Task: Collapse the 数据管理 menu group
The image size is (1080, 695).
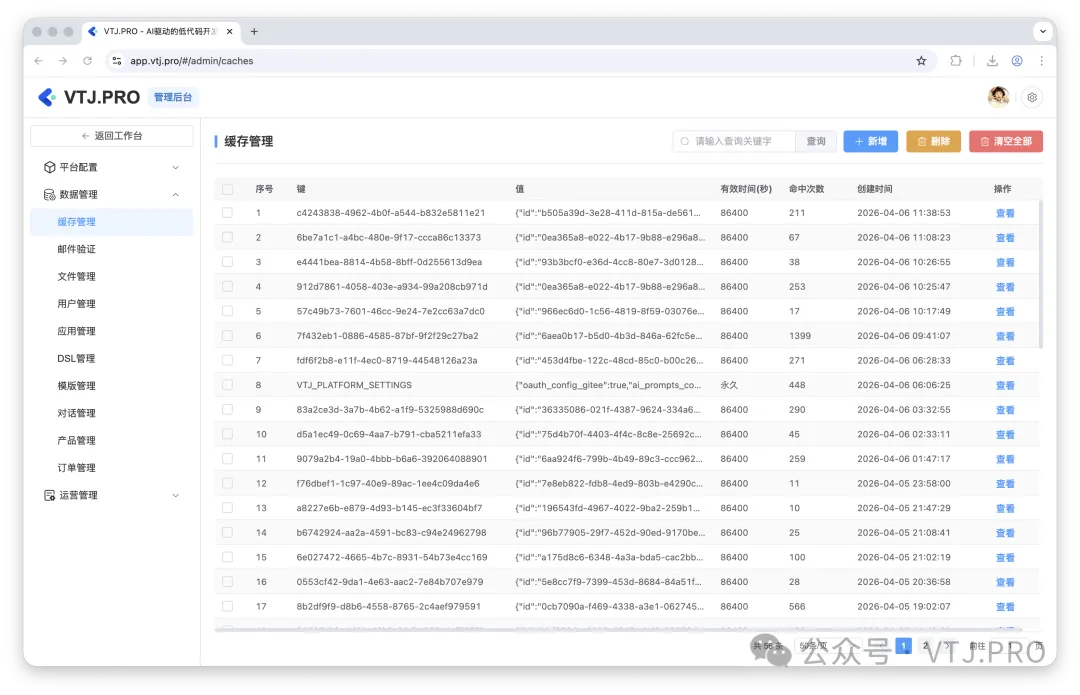Action: click(x=176, y=194)
